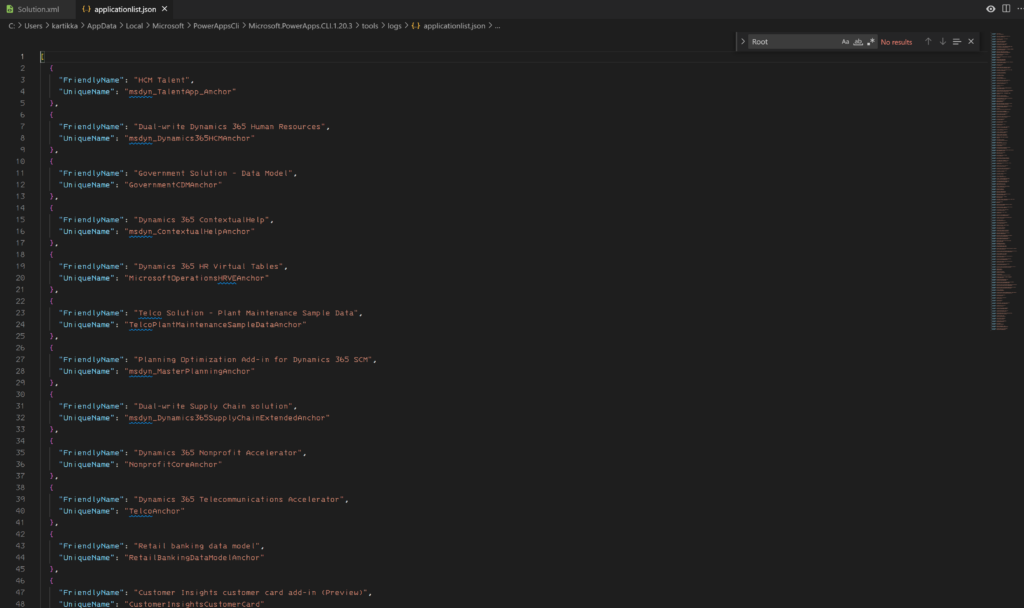Go to previous match in find widget
The image size is (1024, 608).
tap(928, 42)
